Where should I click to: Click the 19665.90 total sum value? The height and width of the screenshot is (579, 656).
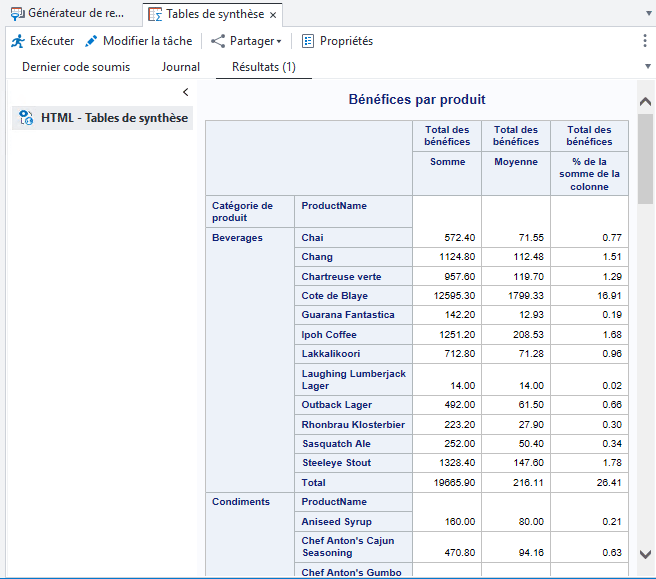454,483
